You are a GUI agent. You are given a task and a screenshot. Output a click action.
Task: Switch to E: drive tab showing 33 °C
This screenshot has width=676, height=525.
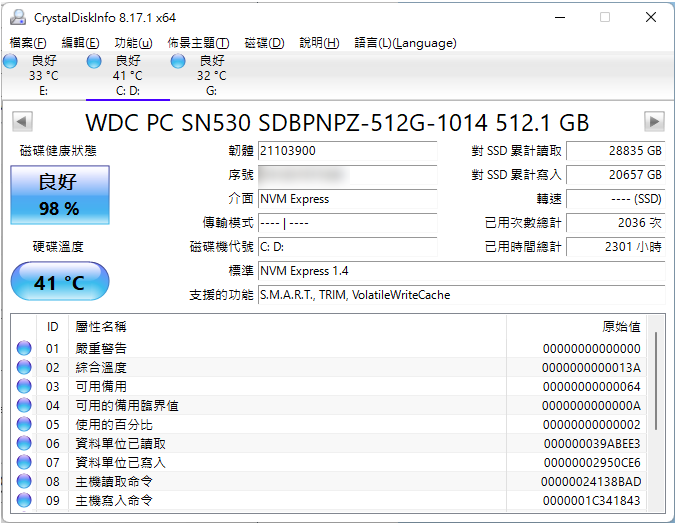[x=44, y=75]
